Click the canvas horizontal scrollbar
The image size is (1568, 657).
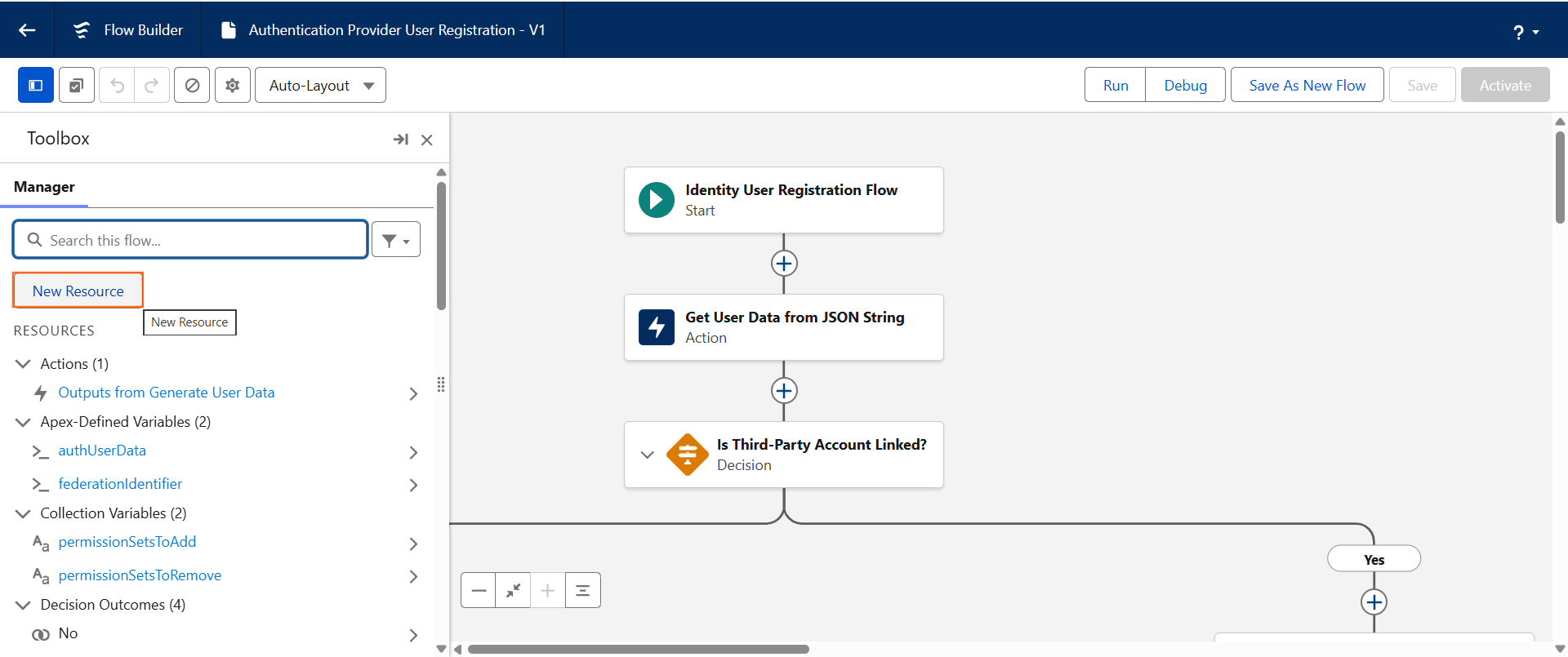point(639,650)
